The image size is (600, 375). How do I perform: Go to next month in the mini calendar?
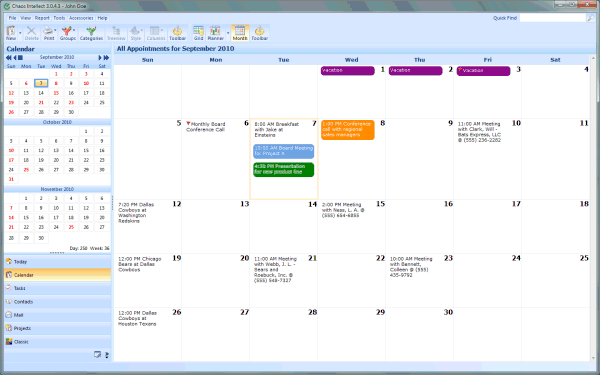(x=100, y=57)
